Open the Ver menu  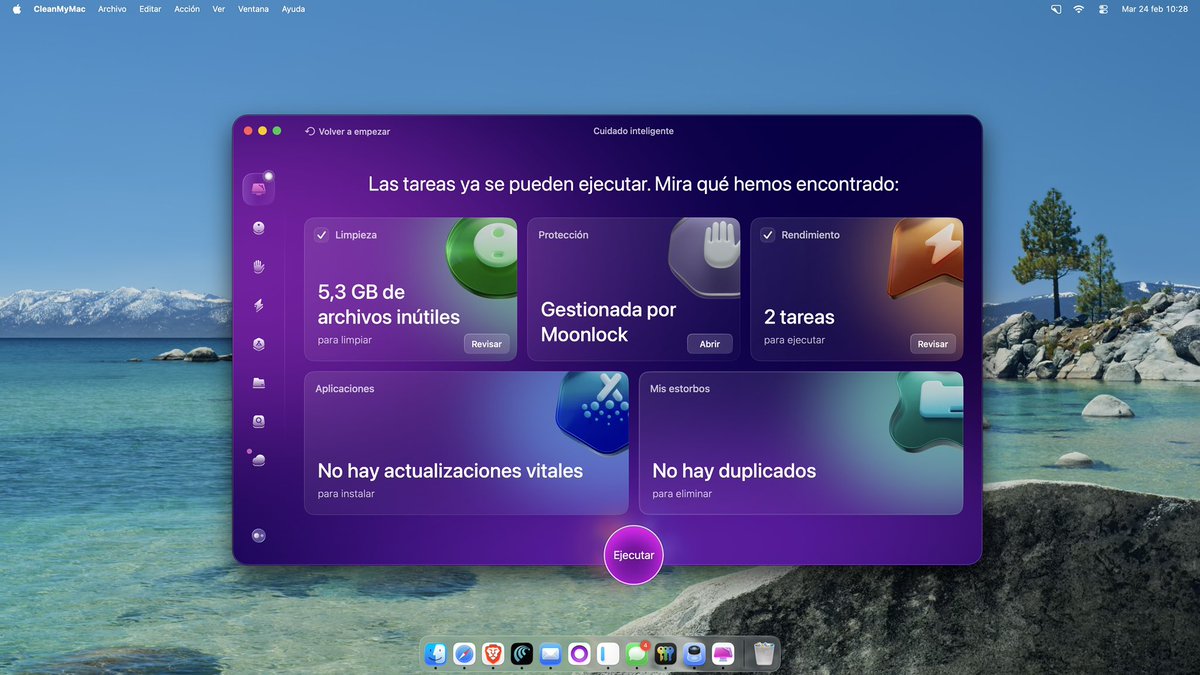point(219,9)
